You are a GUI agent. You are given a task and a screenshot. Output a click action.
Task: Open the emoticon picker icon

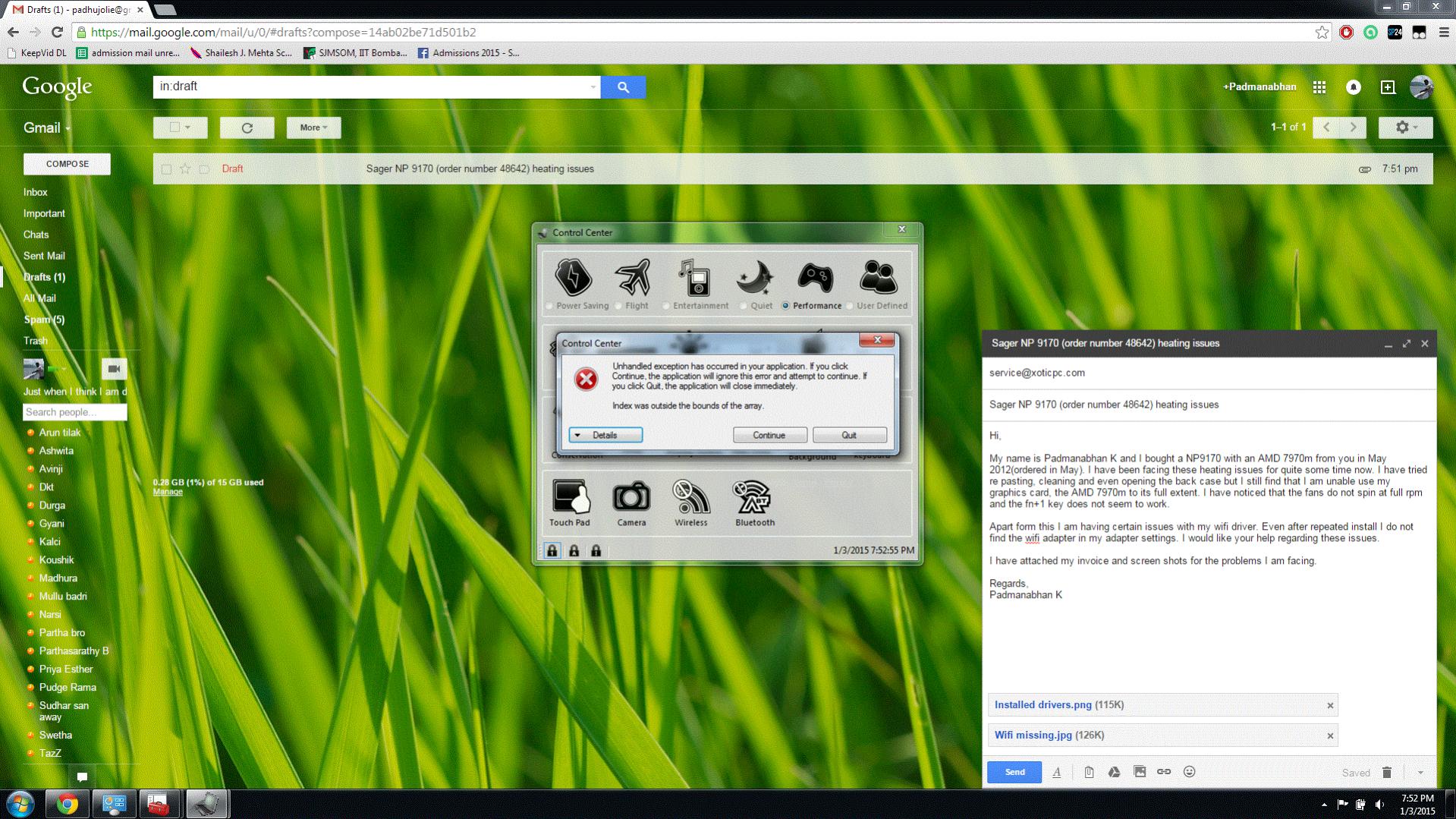1190,772
